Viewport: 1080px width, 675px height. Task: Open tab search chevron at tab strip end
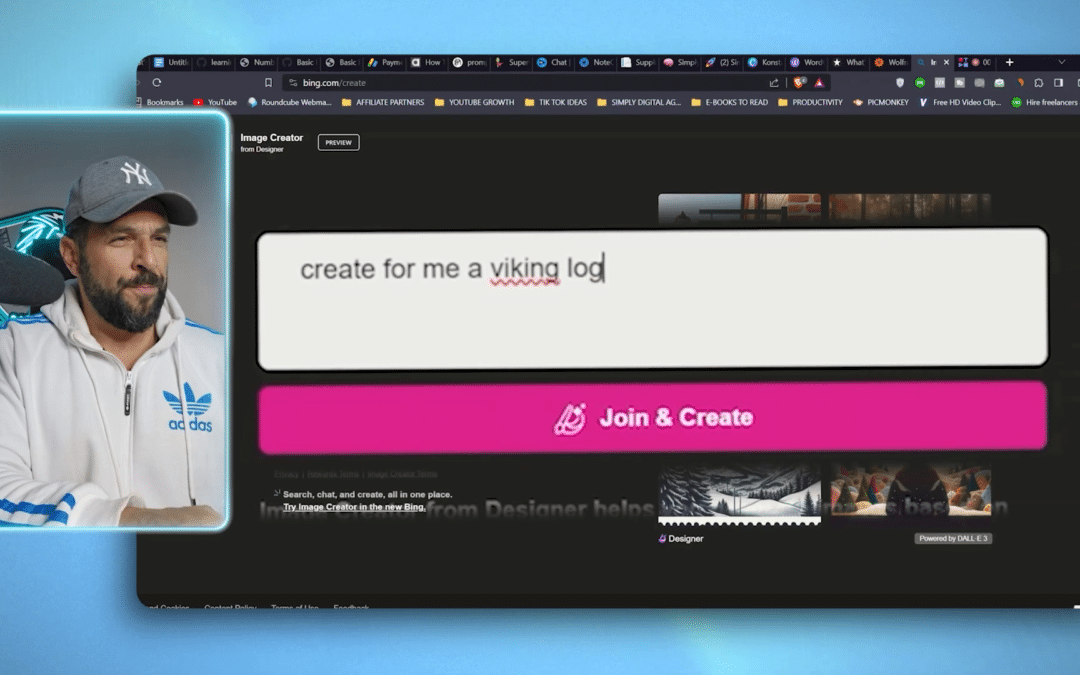(x=1061, y=62)
